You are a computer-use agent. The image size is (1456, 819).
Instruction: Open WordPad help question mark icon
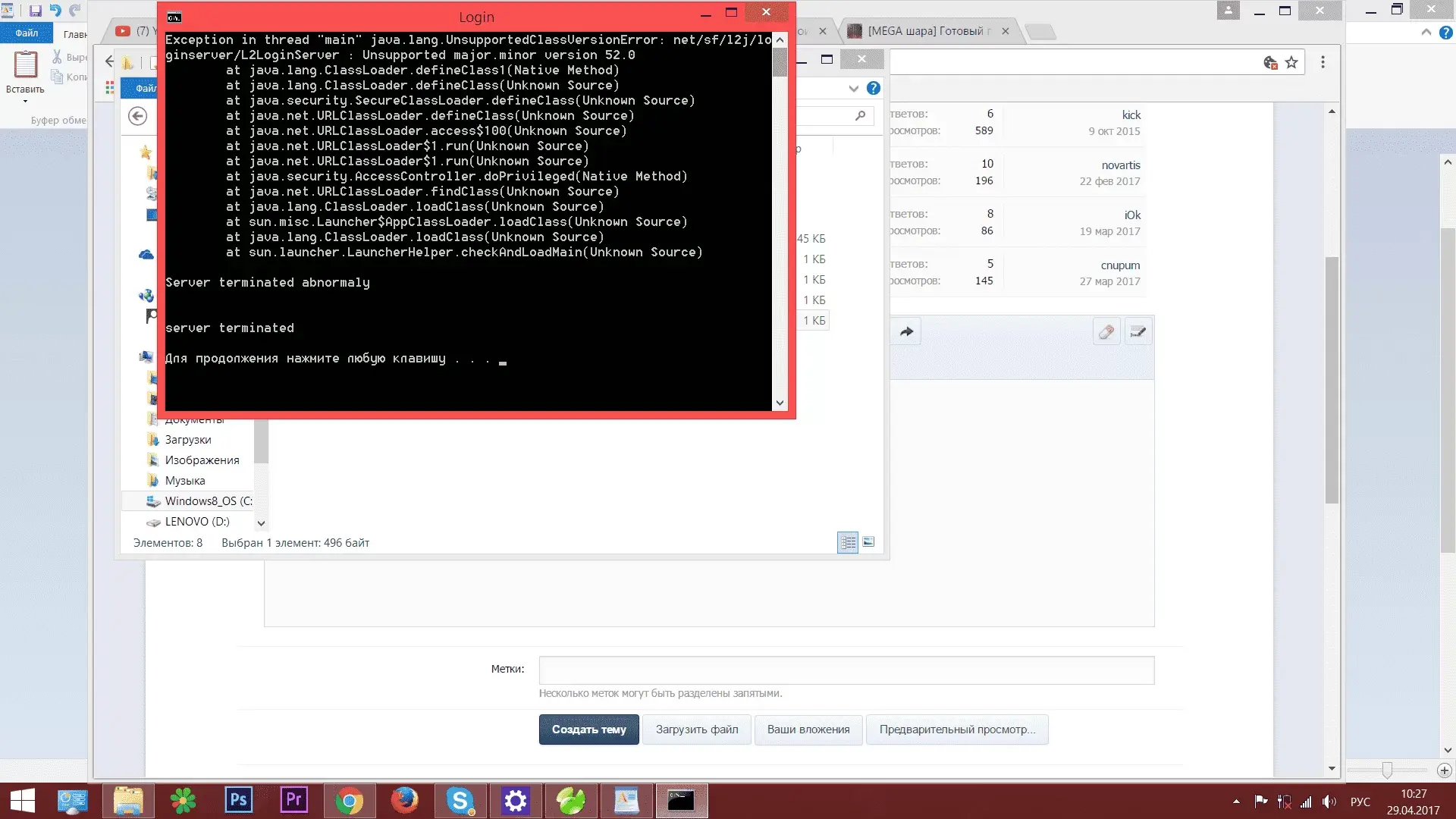(1446, 33)
